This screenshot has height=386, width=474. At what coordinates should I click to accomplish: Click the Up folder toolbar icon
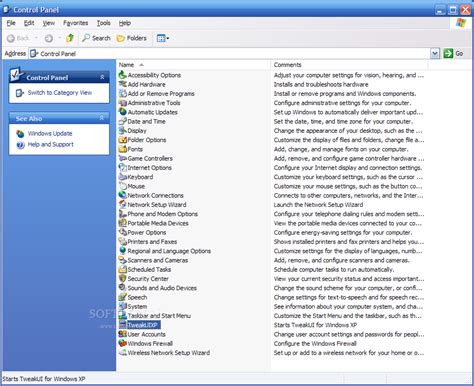(x=70, y=38)
